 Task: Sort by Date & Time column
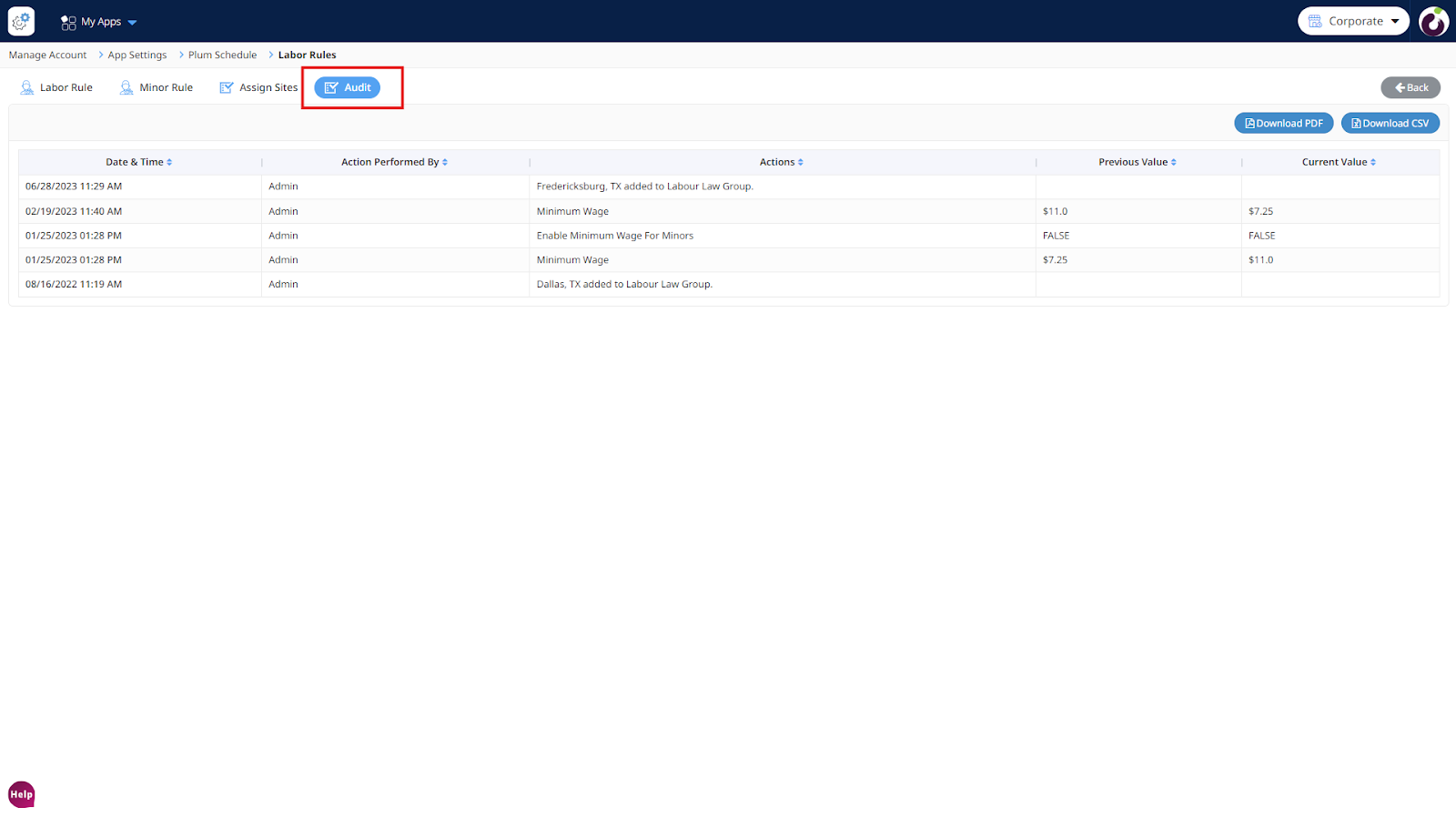(138, 162)
